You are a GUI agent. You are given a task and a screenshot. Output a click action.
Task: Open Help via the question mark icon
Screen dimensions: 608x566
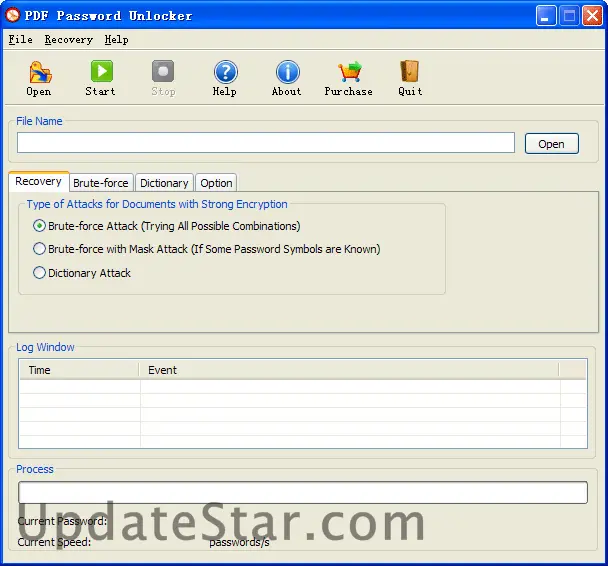coord(225,72)
